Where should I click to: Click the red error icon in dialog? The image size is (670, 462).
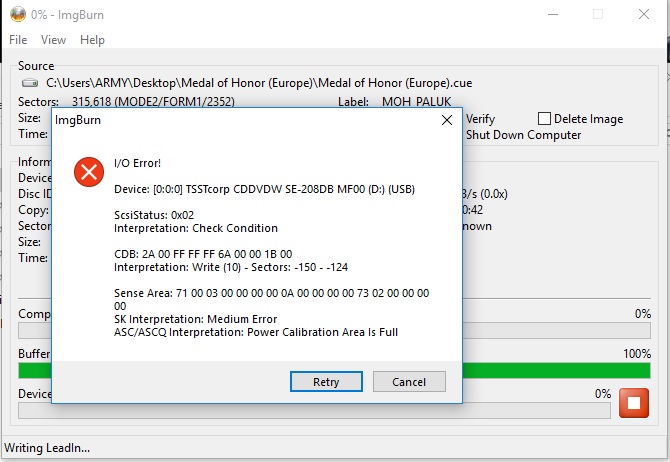click(89, 172)
